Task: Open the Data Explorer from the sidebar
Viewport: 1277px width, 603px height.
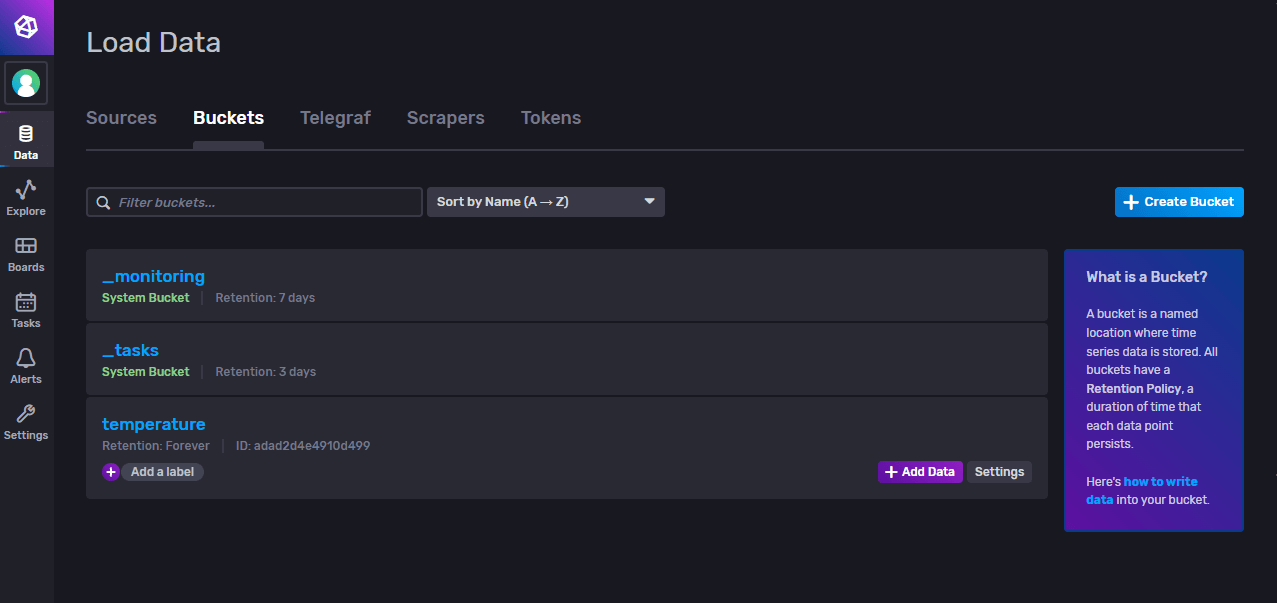Action: click(26, 195)
